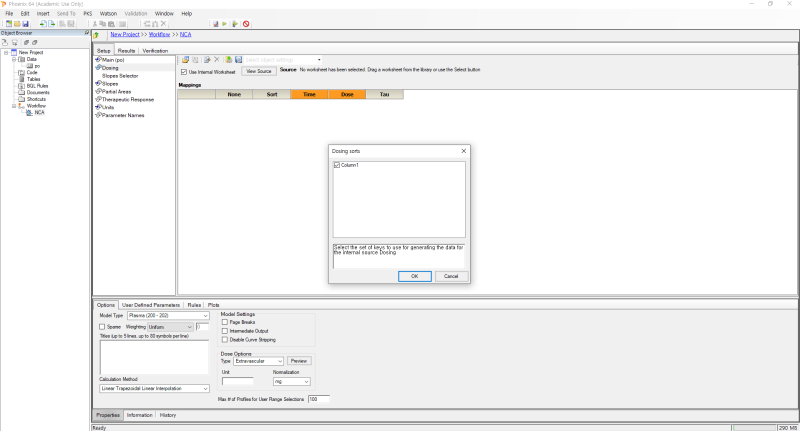Click the worksheet edit setup icon
800x431 pixels.
207,60
